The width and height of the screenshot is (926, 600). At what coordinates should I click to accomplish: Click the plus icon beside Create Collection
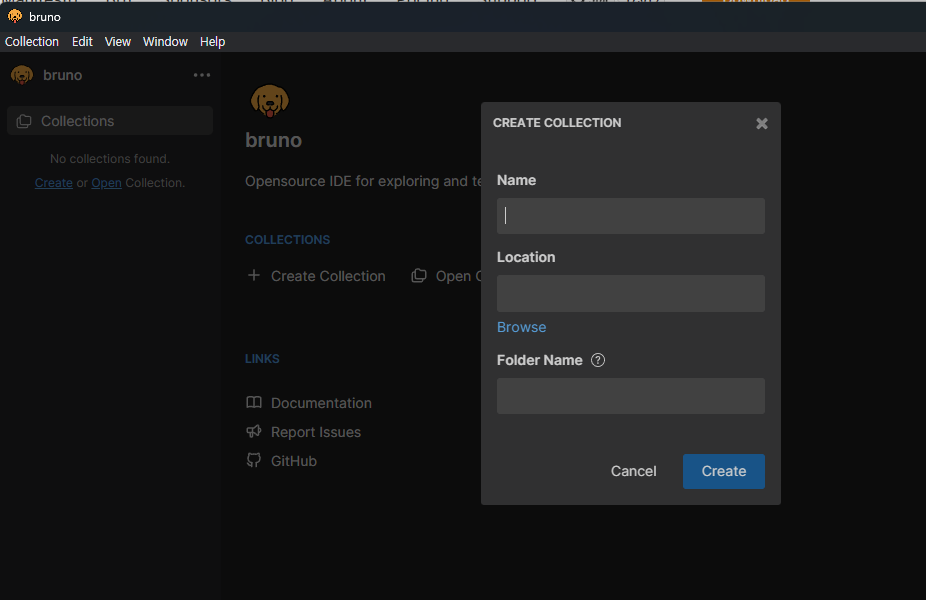coord(253,275)
